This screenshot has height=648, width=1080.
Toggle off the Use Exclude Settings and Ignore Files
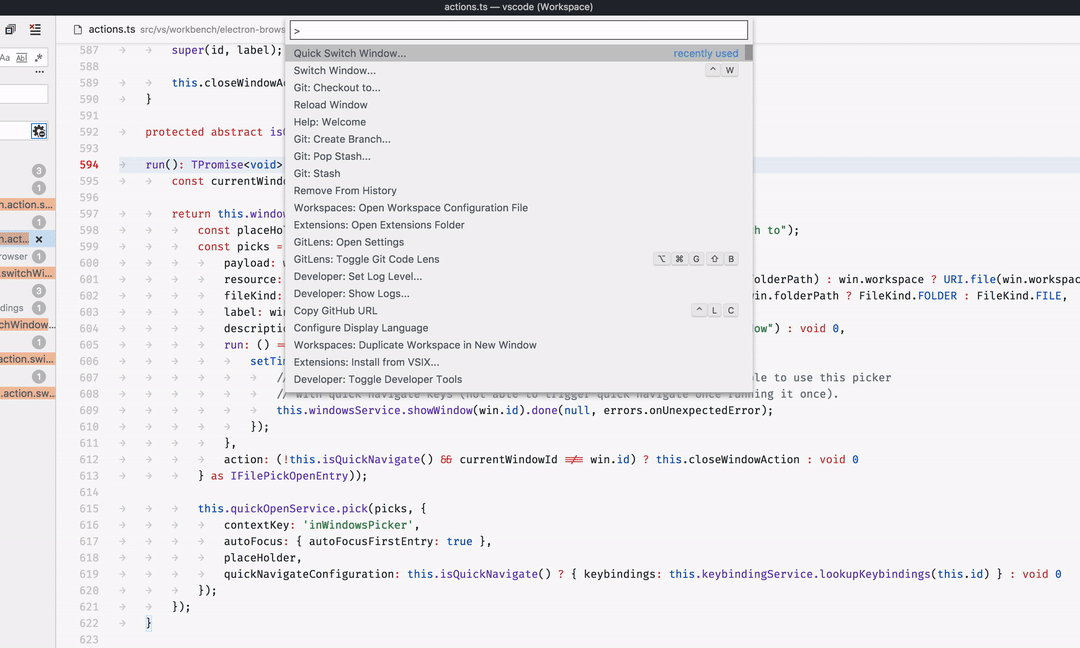[39, 130]
